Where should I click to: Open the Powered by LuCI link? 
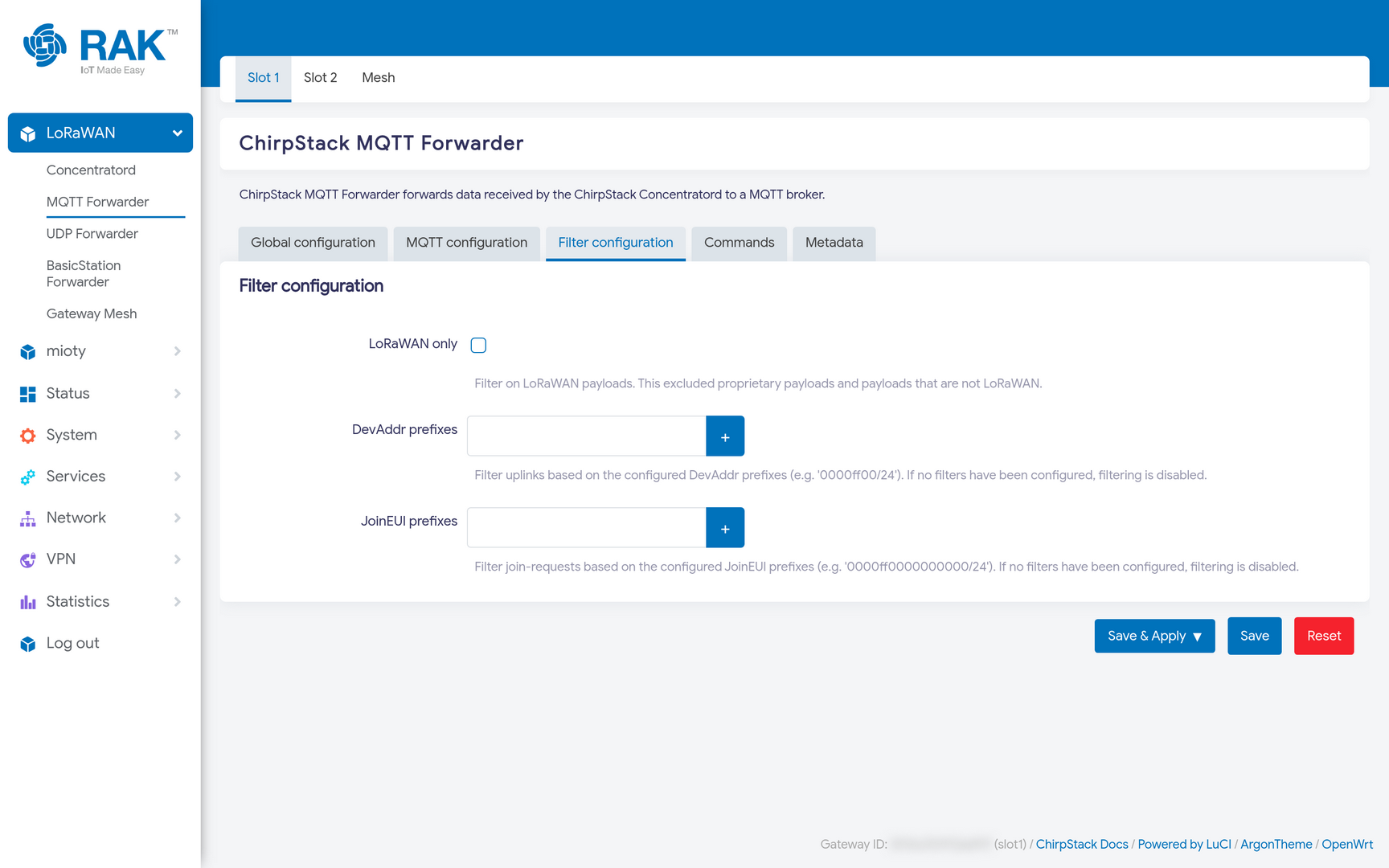click(1184, 844)
